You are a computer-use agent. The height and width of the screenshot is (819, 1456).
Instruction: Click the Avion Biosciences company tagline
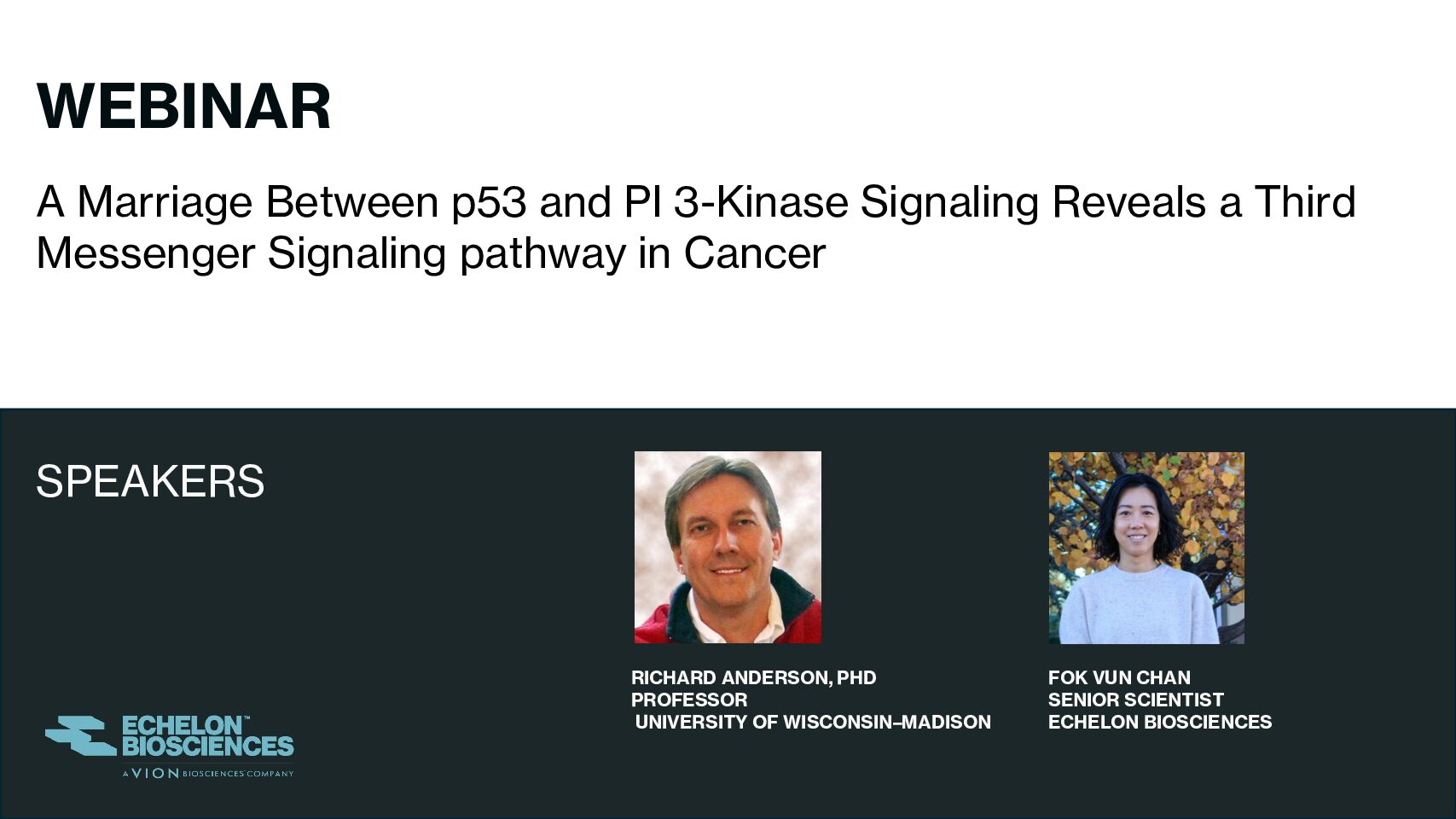tap(208, 774)
